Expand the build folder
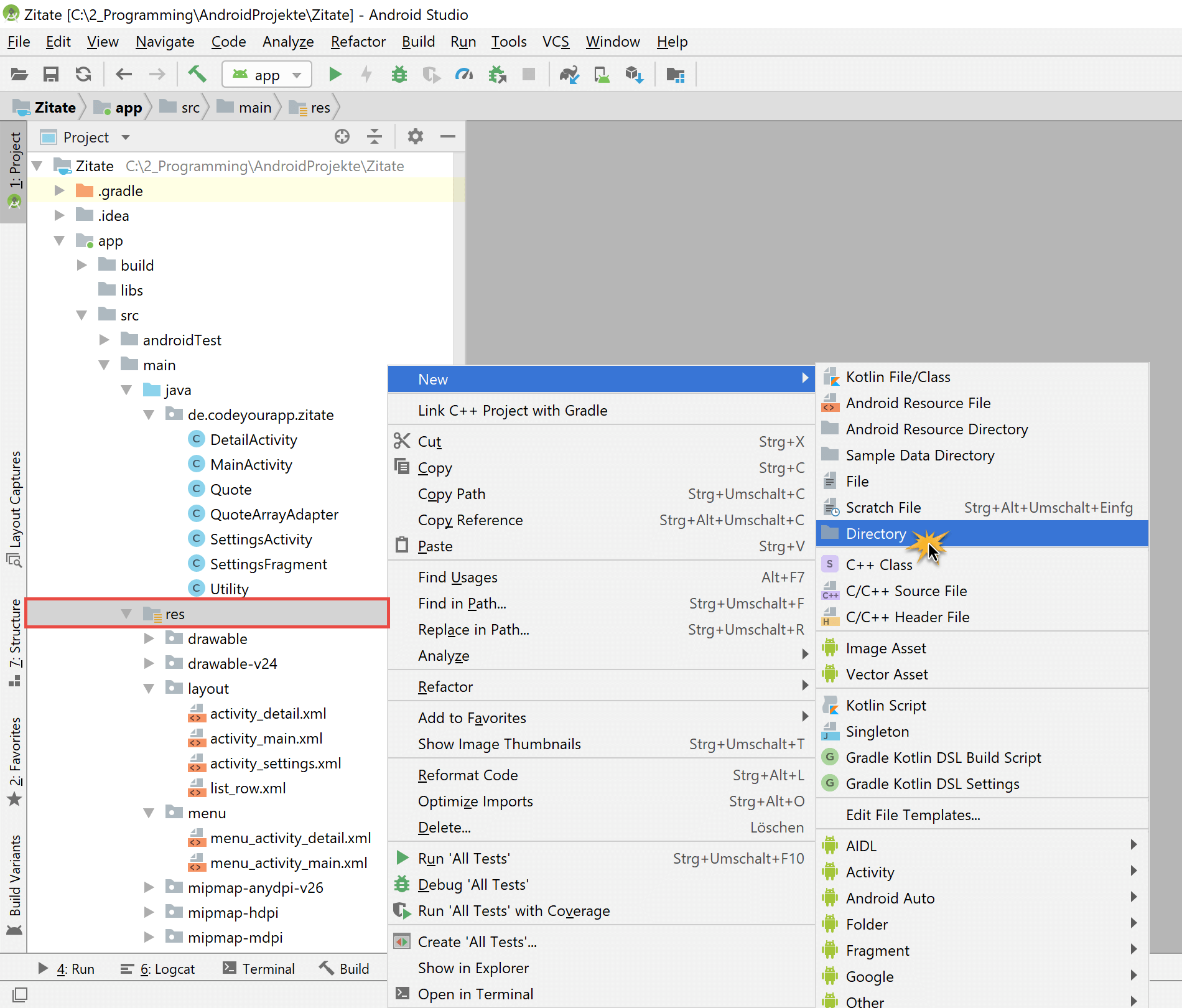Image resolution: width=1182 pixels, height=1008 pixels. (x=82, y=265)
